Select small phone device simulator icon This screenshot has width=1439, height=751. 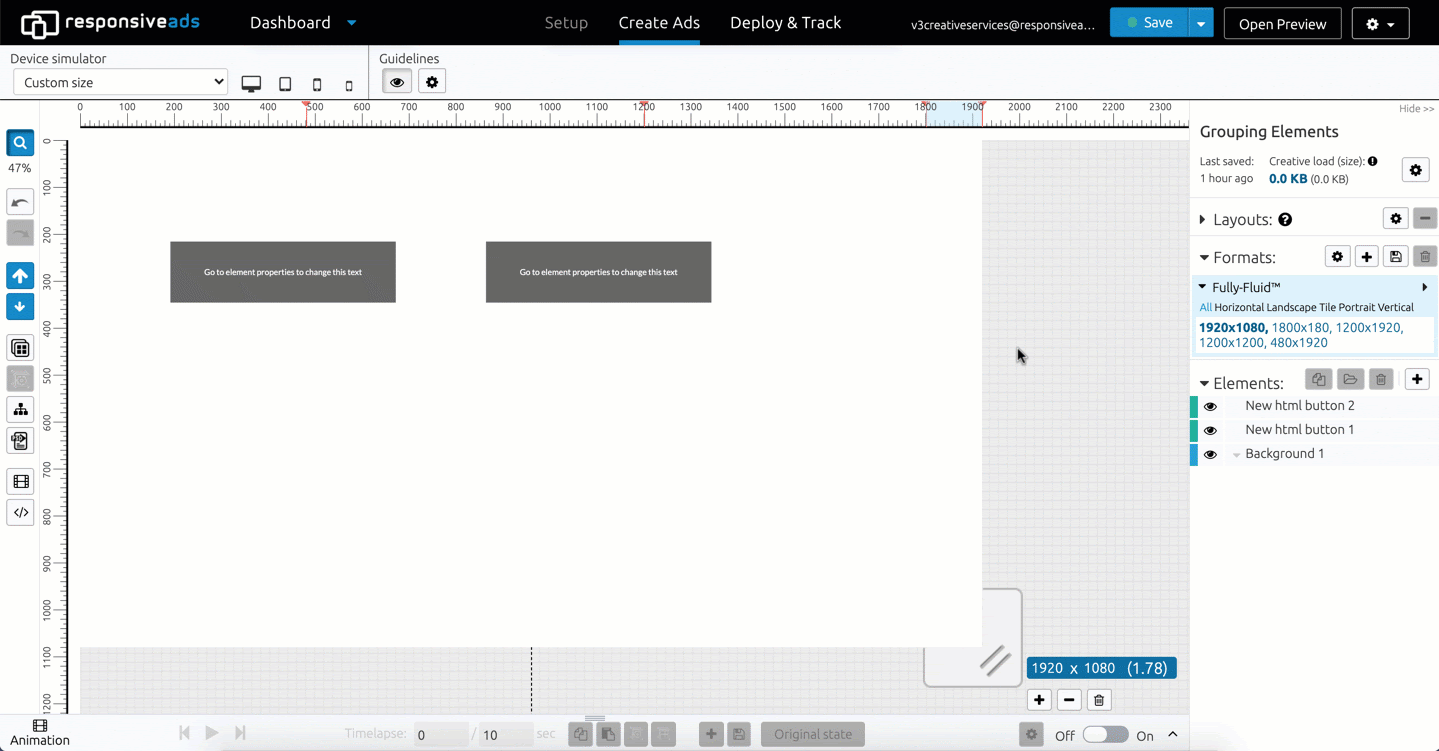[349, 86]
